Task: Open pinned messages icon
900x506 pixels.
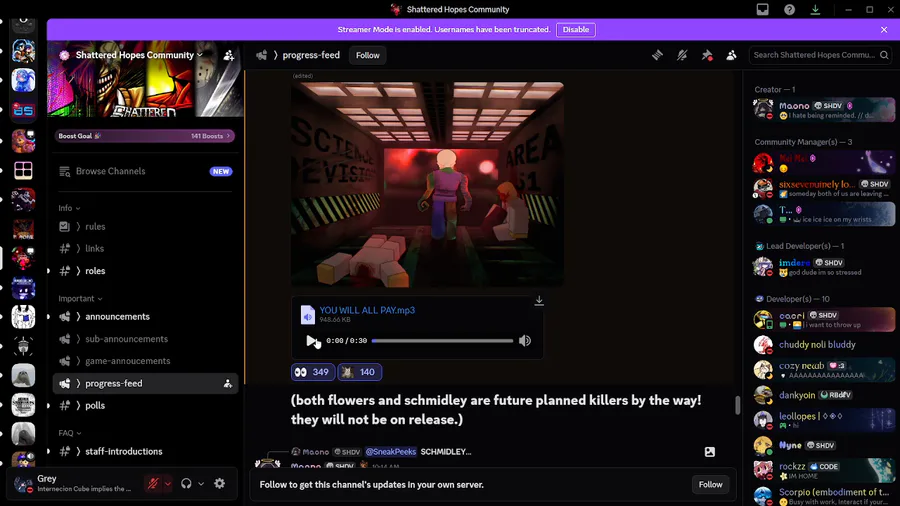Action: coord(707,55)
